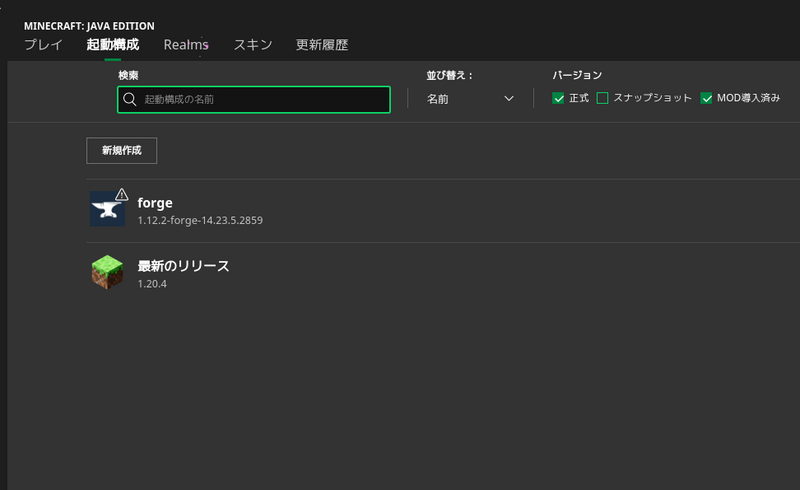800x490 pixels.
Task: Focus the 起動構成の名前 search field
Action: coord(254,100)
